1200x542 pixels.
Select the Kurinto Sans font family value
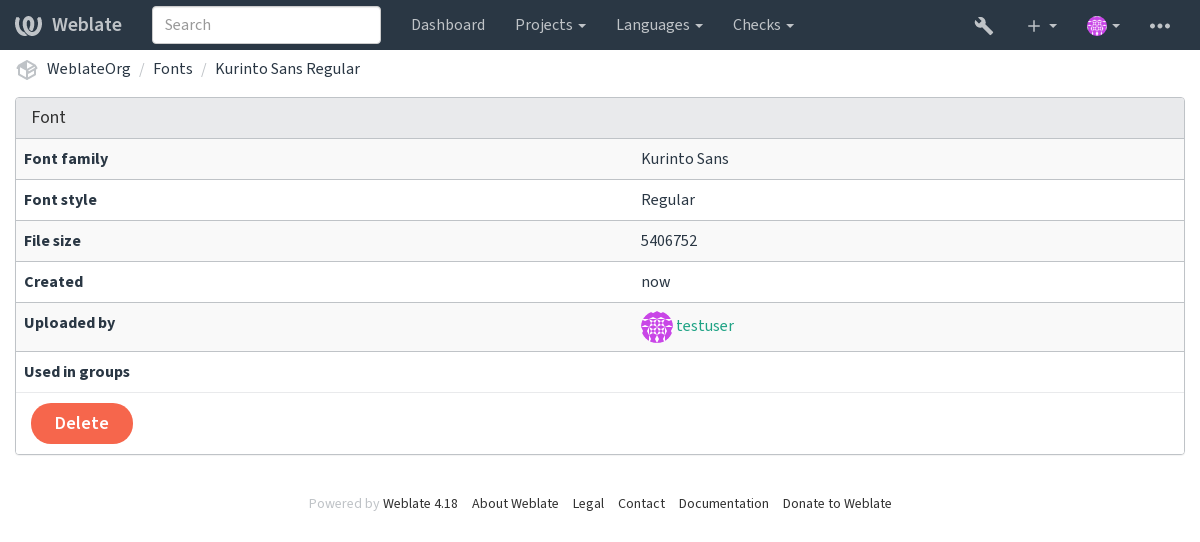pos(685,159)
